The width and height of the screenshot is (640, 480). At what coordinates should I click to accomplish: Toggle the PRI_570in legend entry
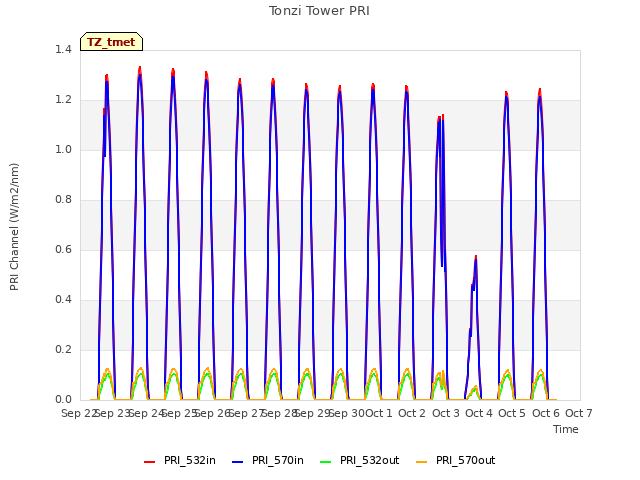[268, 461]
